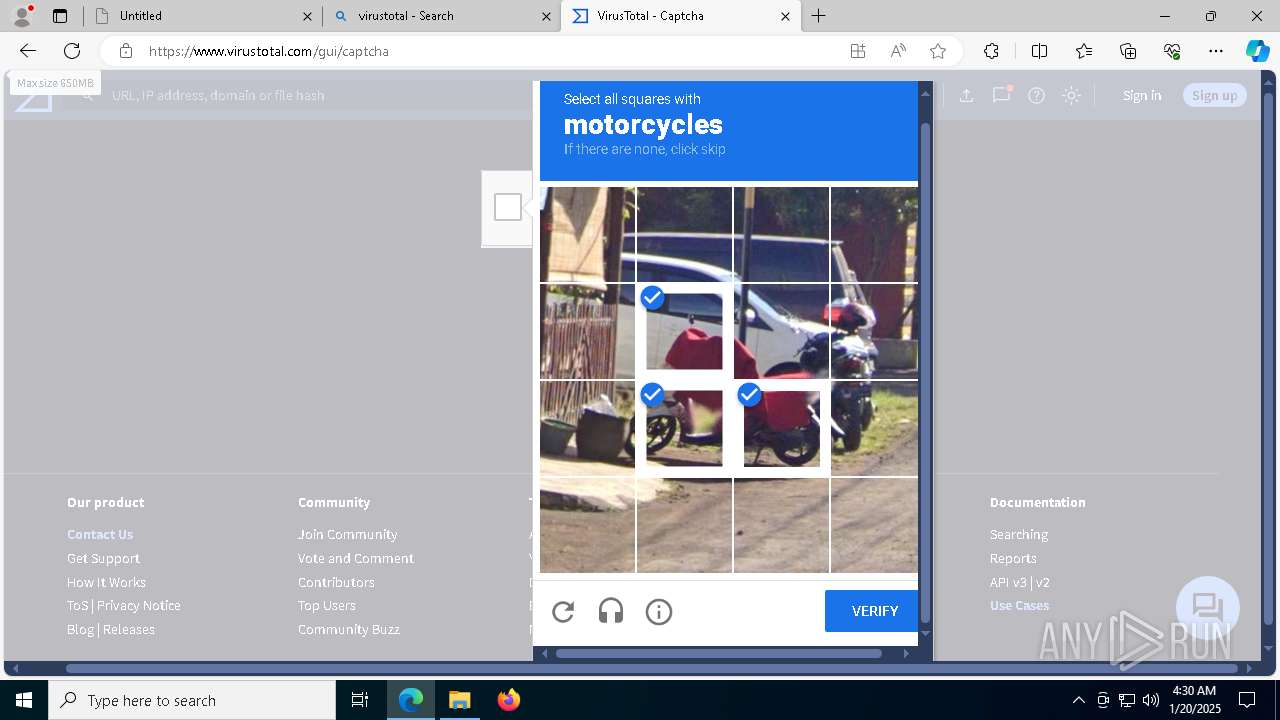This screenshot has width=1280, height=720.
Task: Open the Collections icon
Action: point(1128,51)
